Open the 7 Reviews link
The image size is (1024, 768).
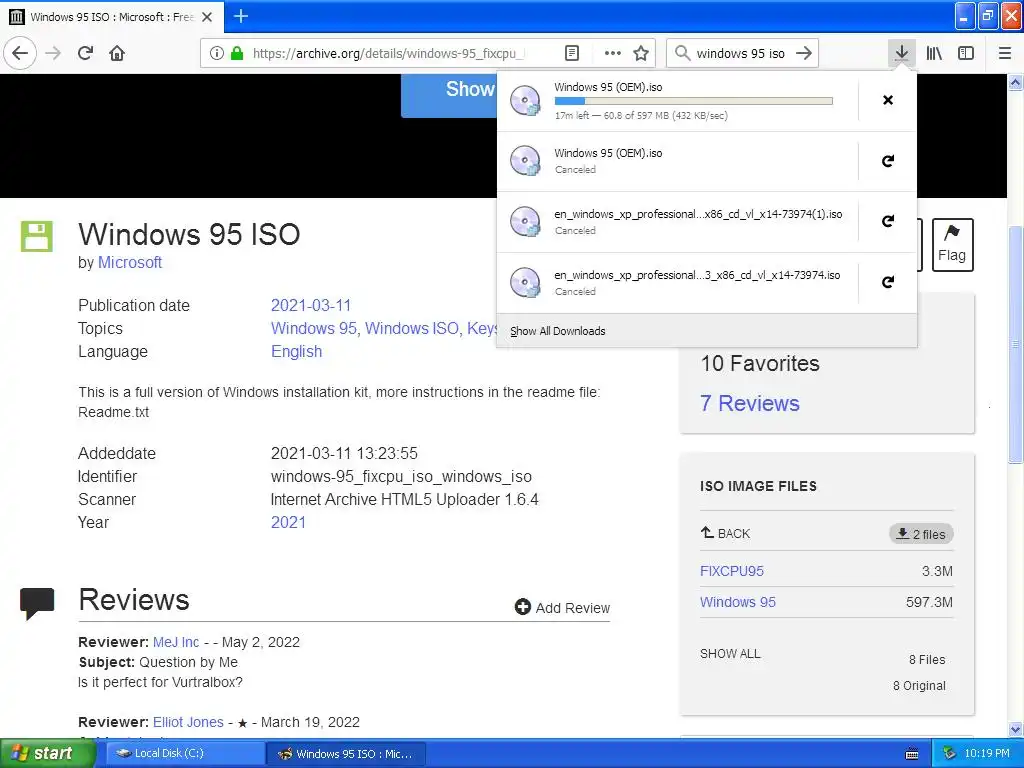[750, 404]
